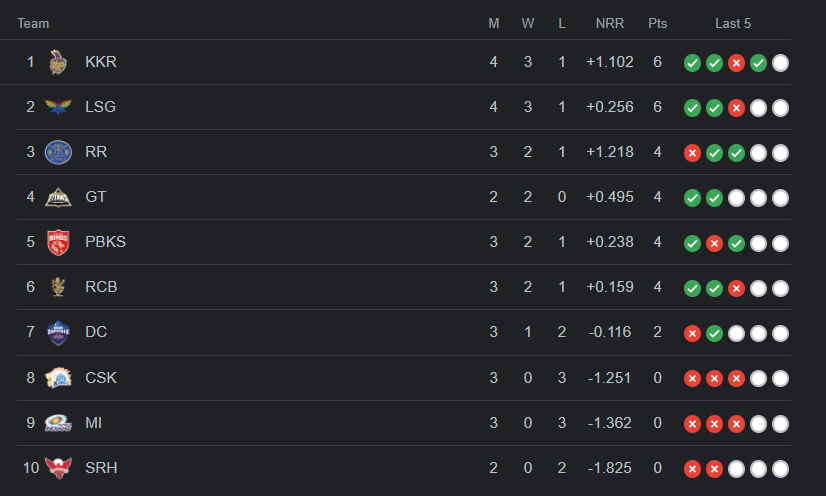
Task: Click the MI team logo
Action: click(x=58, y=423)
